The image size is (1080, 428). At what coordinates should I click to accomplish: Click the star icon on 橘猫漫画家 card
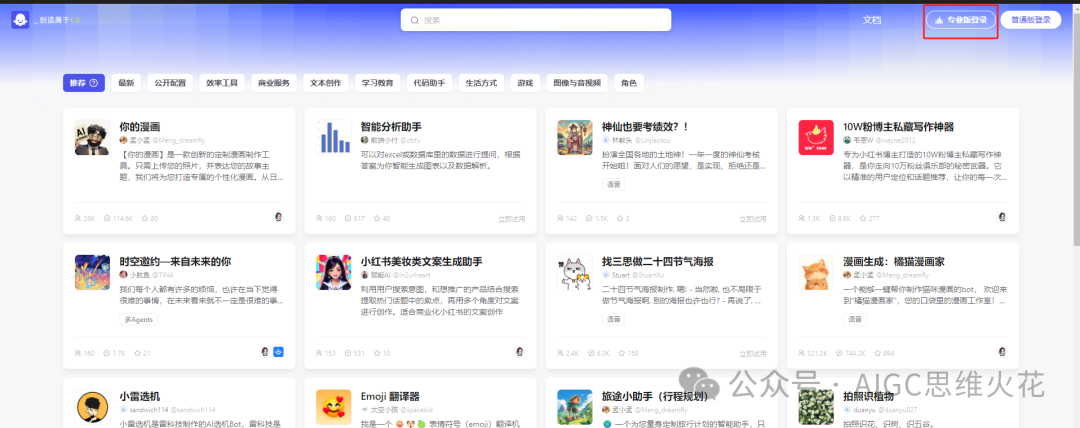878,354
